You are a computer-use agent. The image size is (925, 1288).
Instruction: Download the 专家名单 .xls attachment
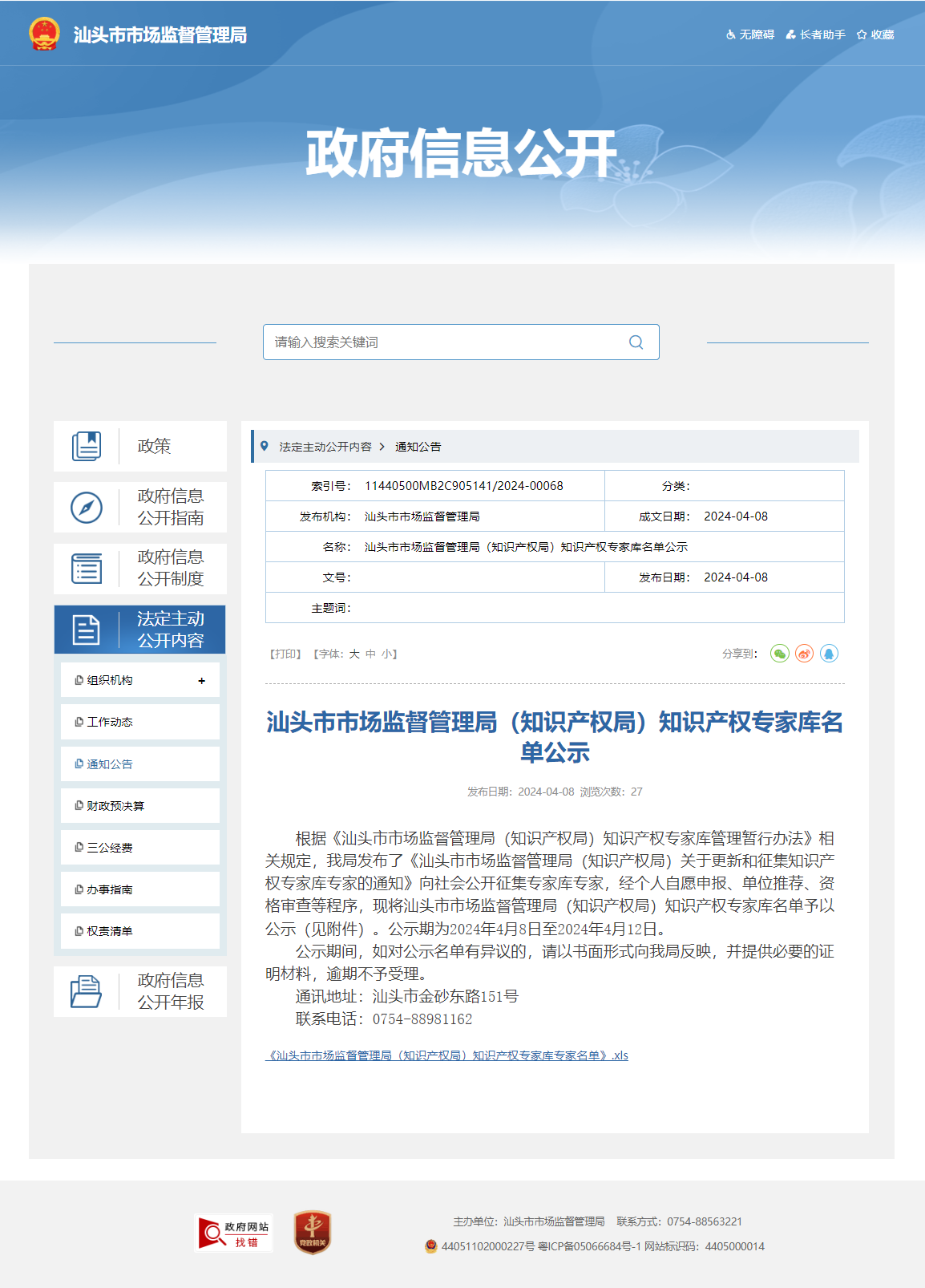(x=446, y=1055)
